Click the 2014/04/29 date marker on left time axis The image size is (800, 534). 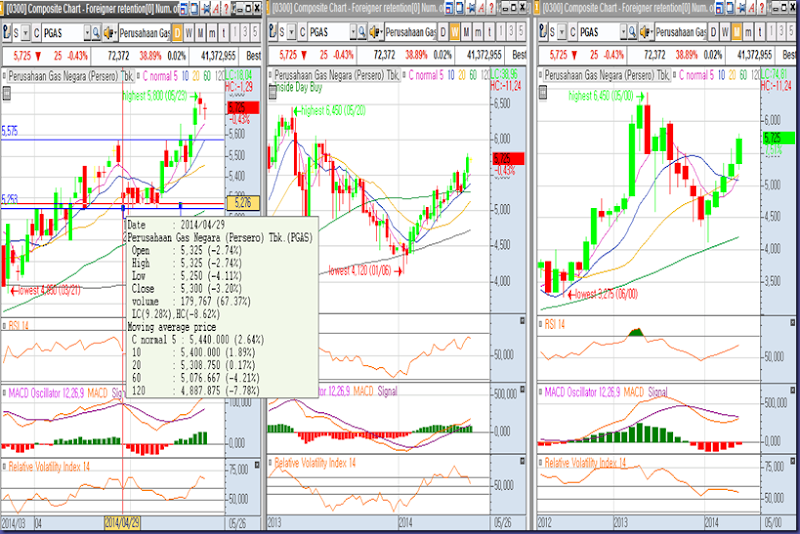[x=122, y=523]
